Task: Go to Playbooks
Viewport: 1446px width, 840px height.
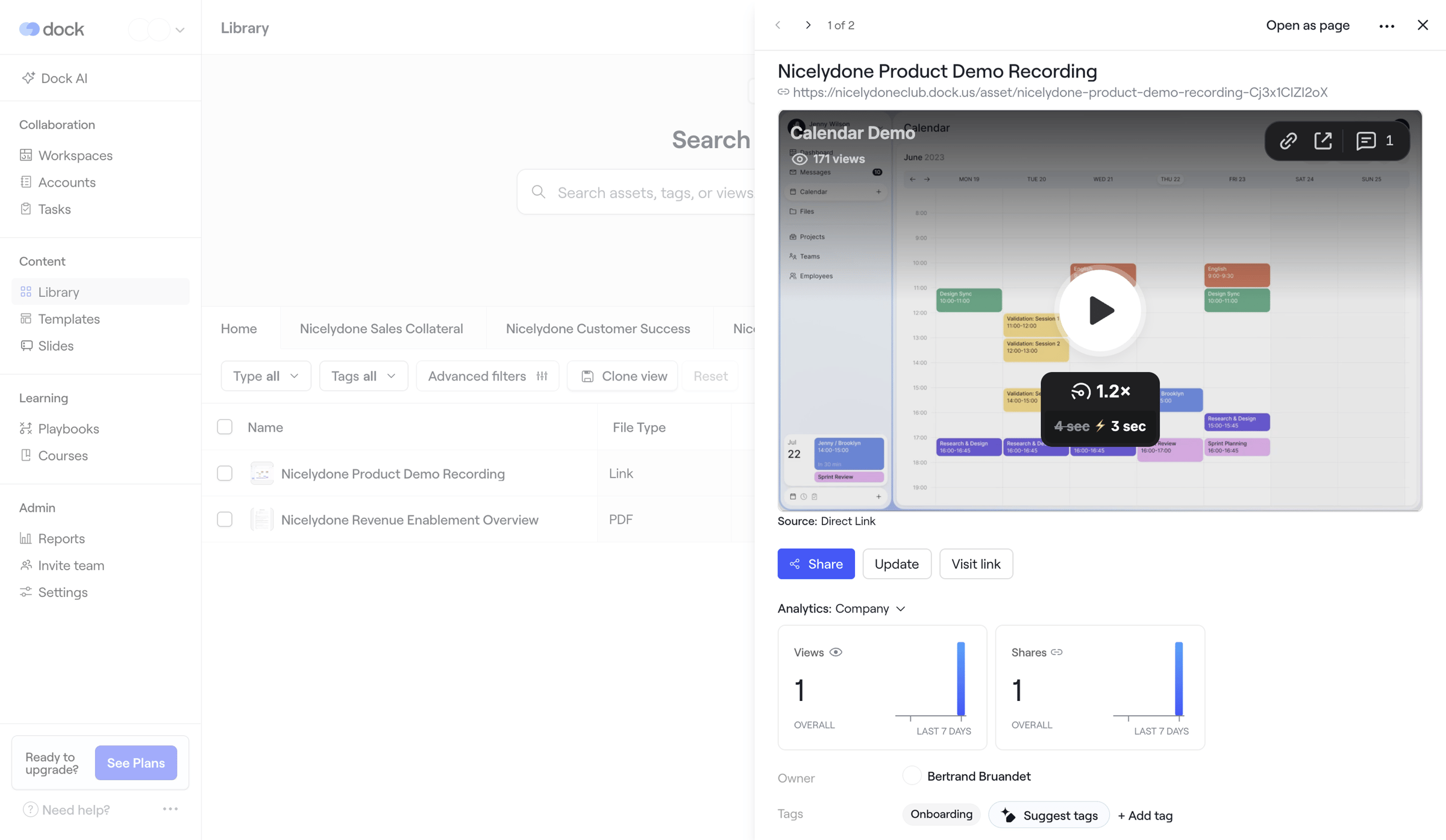Action: [59, 429]
